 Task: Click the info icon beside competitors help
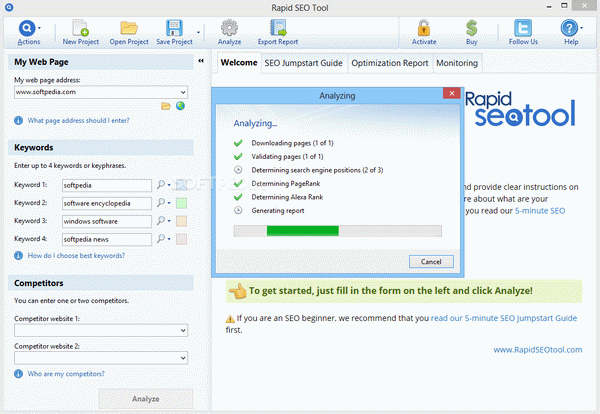18,374
